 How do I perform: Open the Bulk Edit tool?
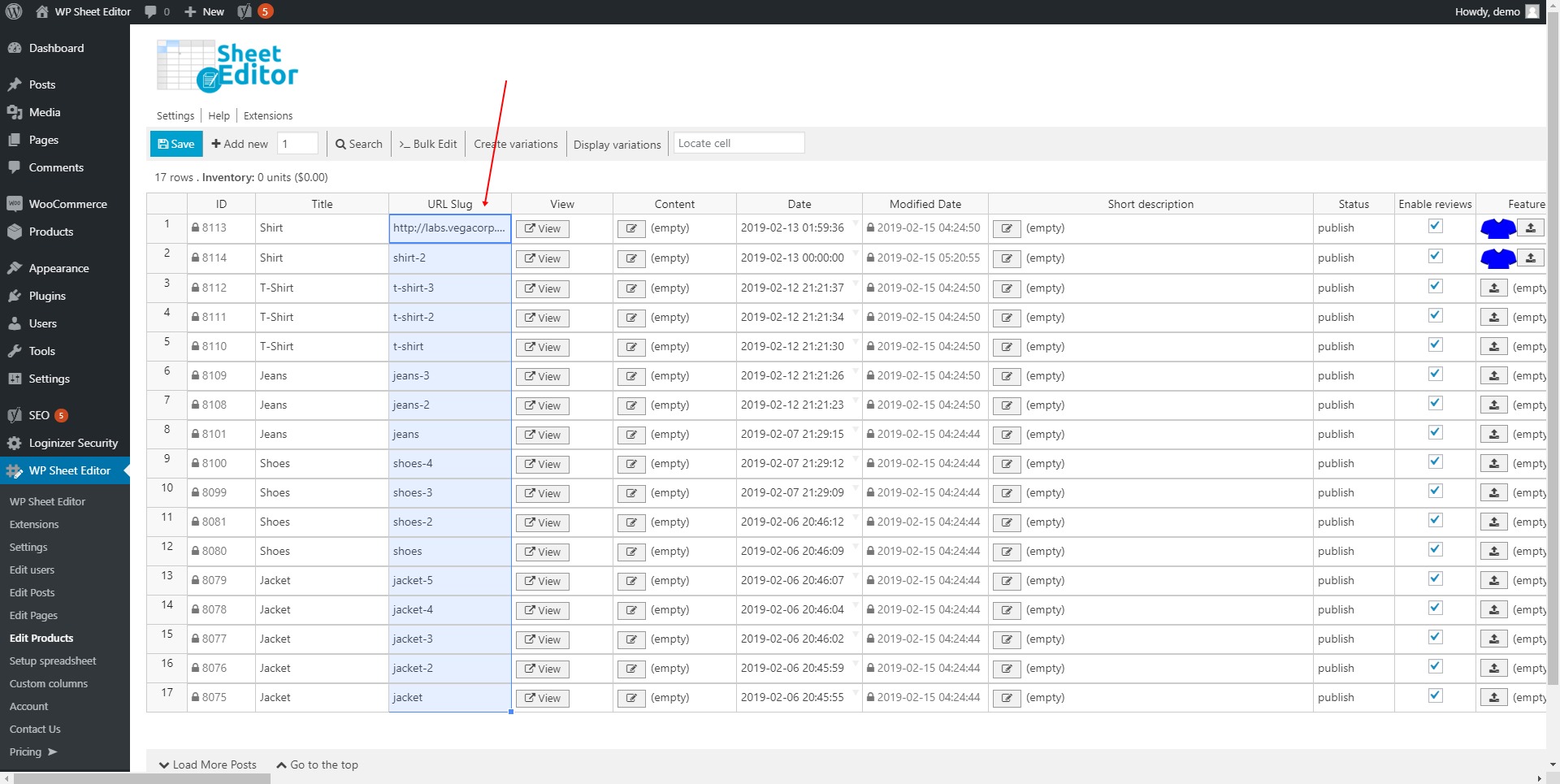coord(428,144)
